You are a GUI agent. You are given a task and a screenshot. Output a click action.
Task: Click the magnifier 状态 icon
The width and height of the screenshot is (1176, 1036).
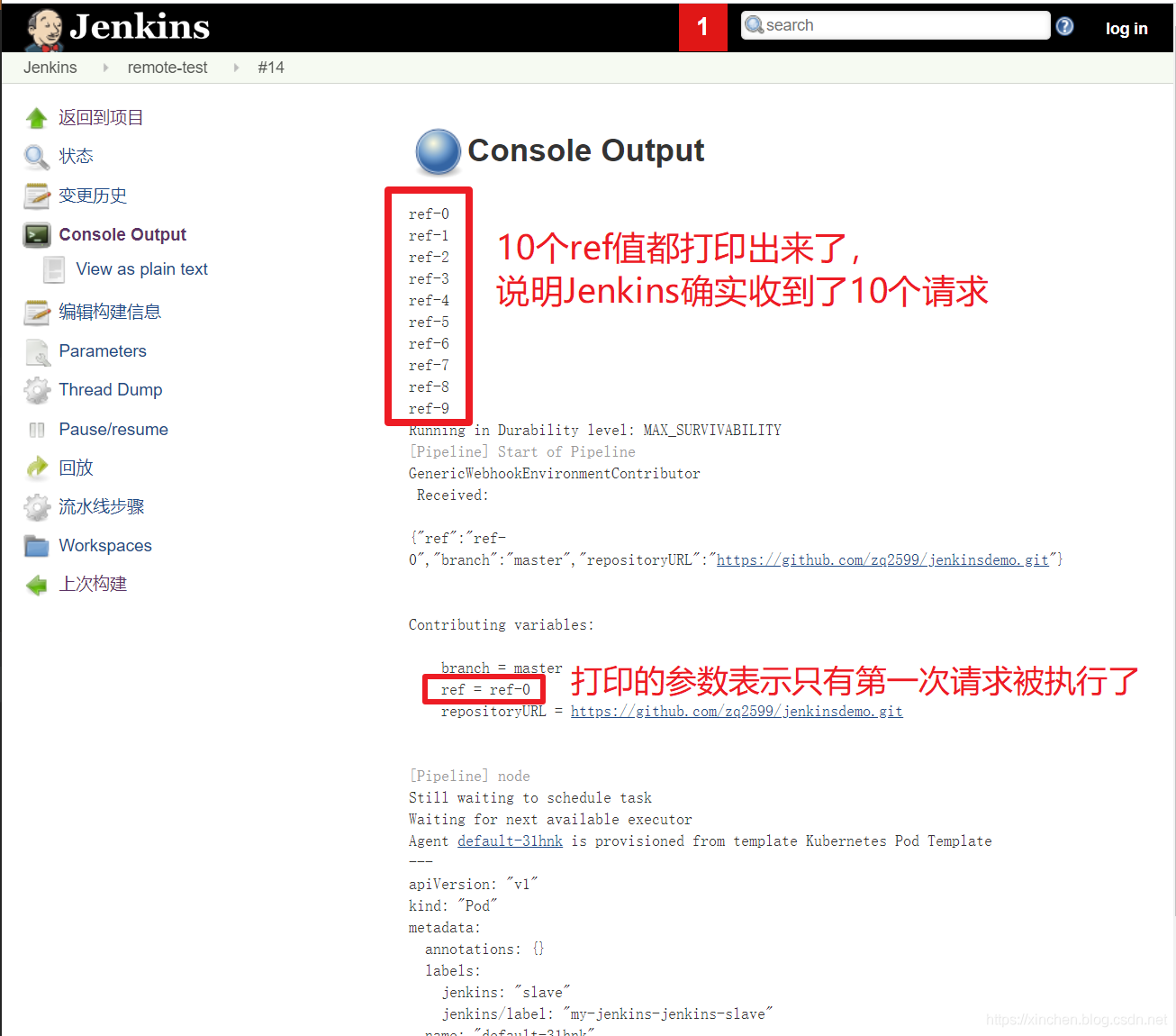(x=37, y=157)
